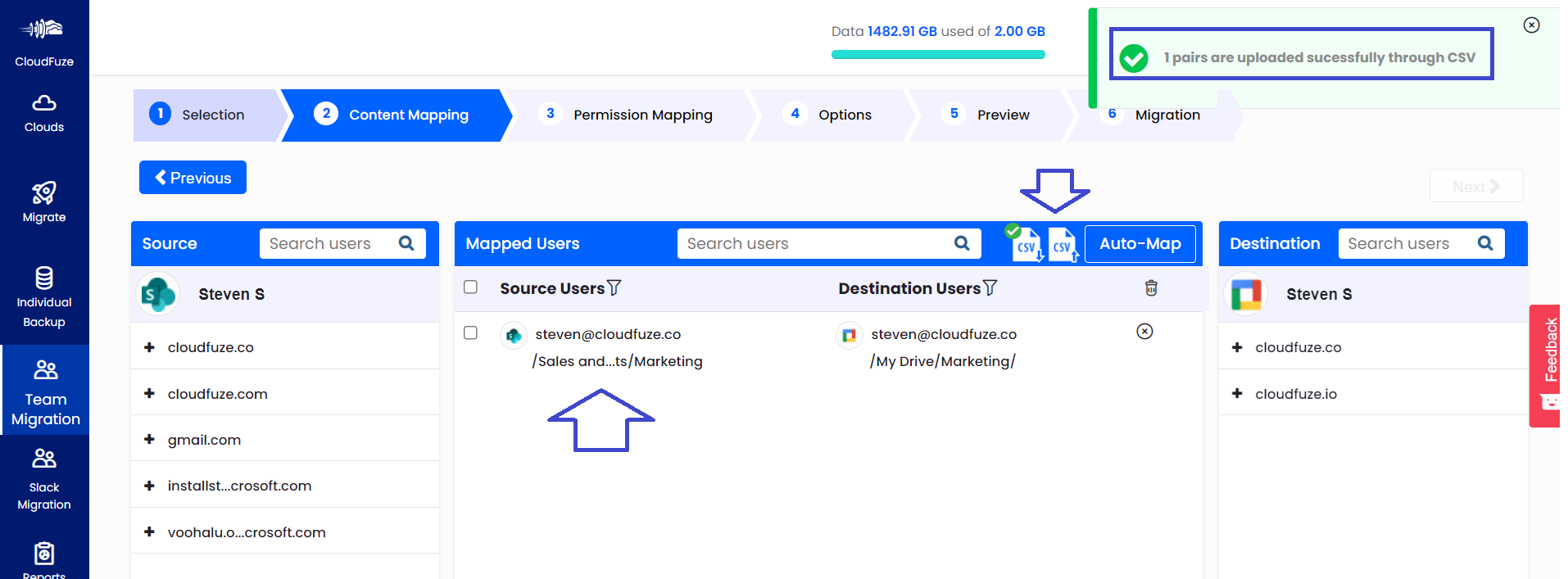Expand source gmail.com domain
The height and width of the screenshot is (579, 1568).
149,440
